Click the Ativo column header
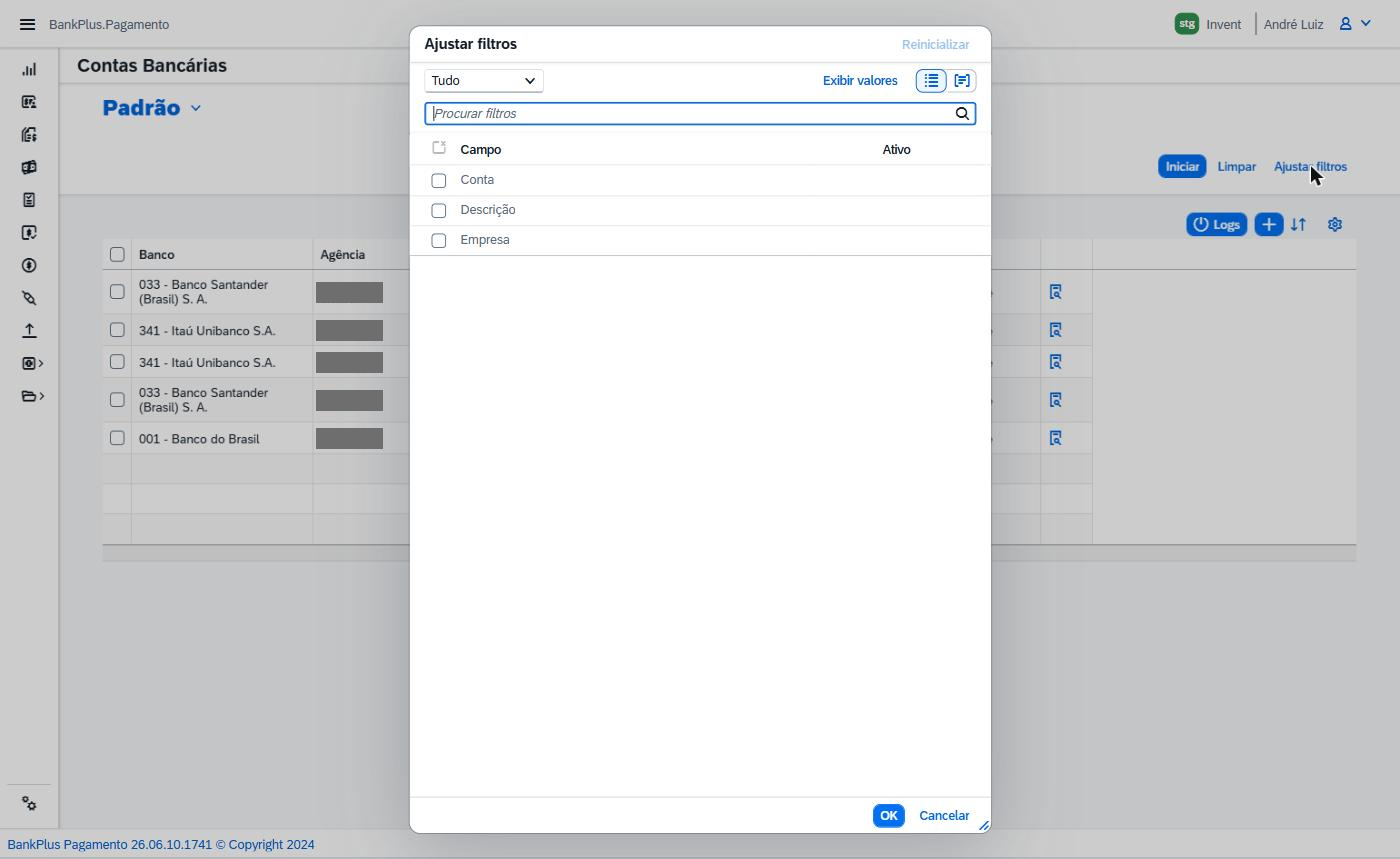This screenshot has height=859, width=1400. pyautogui.click(x=897, y=150)
